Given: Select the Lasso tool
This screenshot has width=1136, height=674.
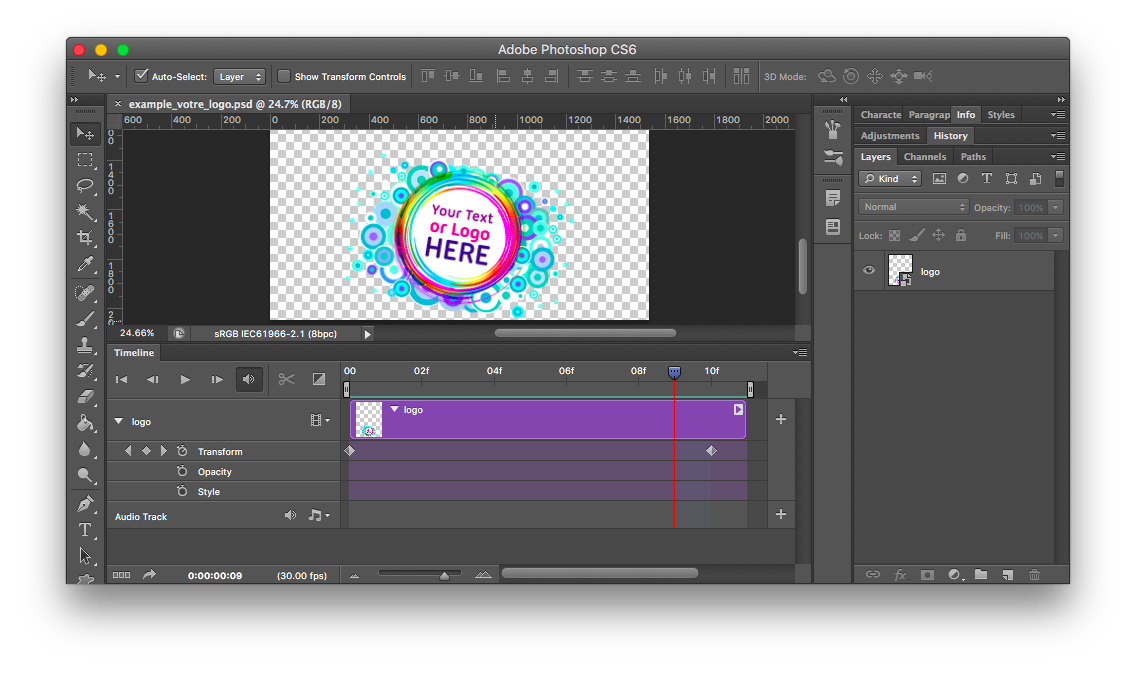Looking at the screenshot, I should (85, 186).
